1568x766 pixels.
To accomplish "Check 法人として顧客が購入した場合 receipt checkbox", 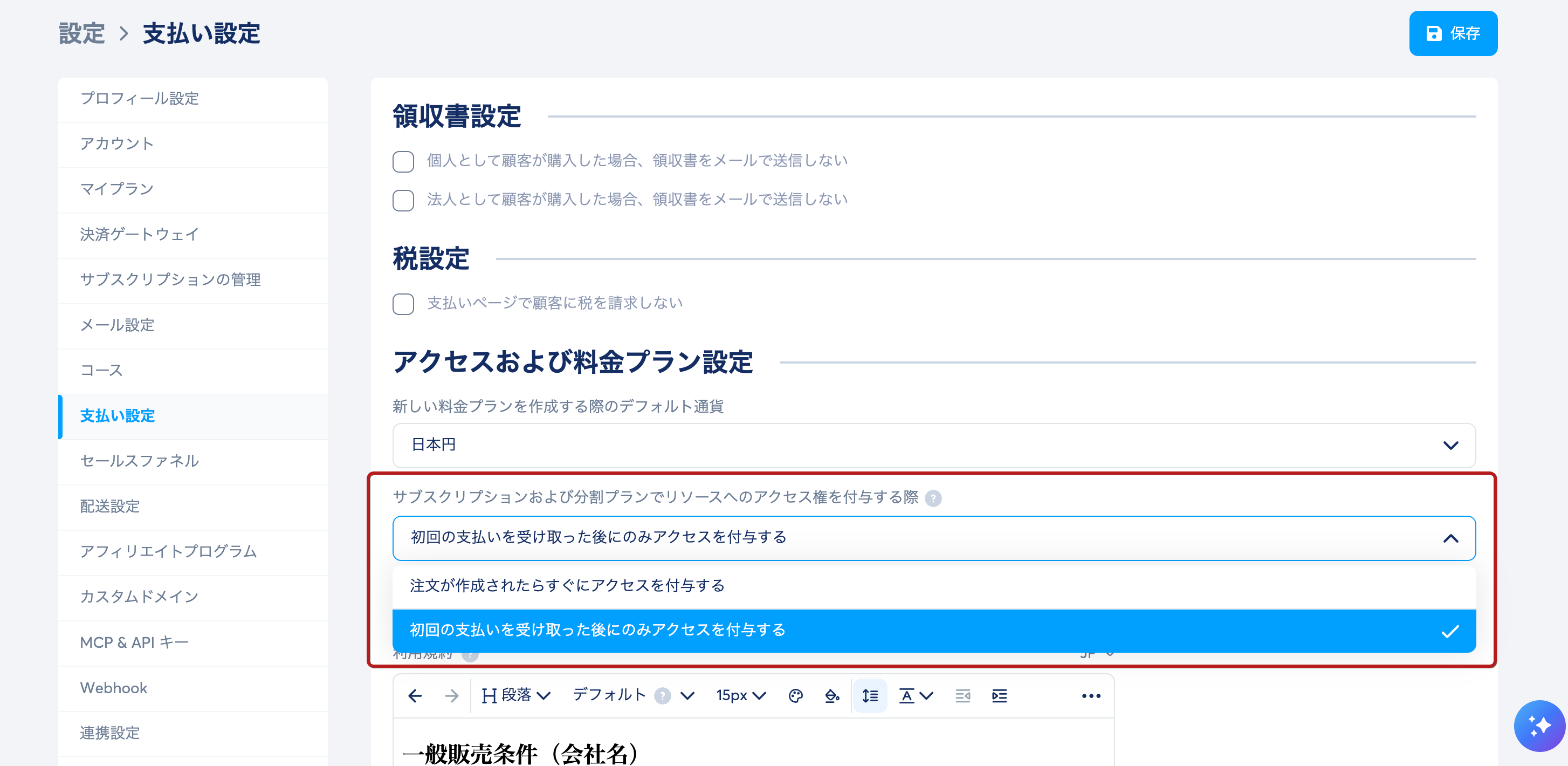I will (x=403, y=200).
